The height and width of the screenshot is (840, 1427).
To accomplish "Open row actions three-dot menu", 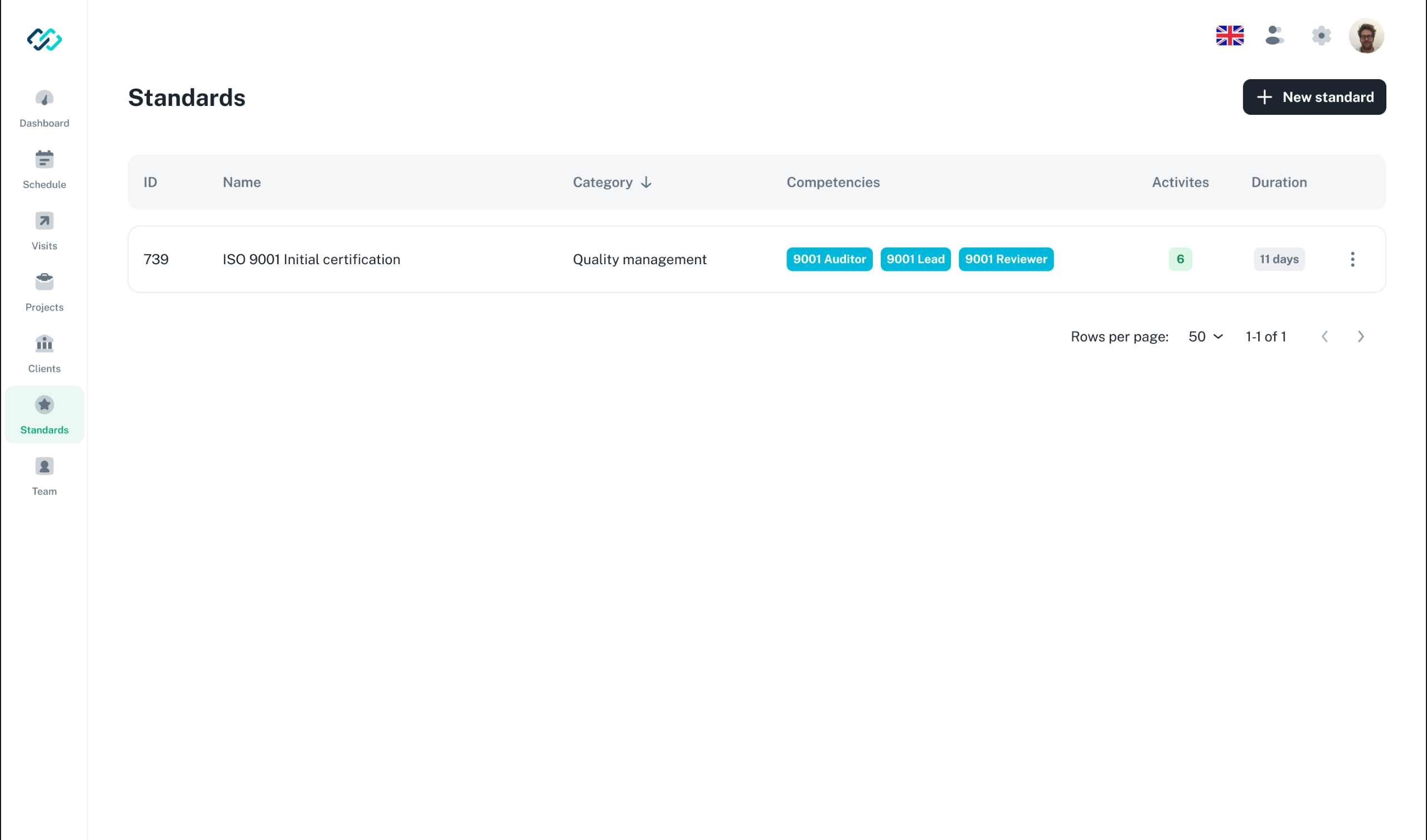I will [x=1352, y=259].
